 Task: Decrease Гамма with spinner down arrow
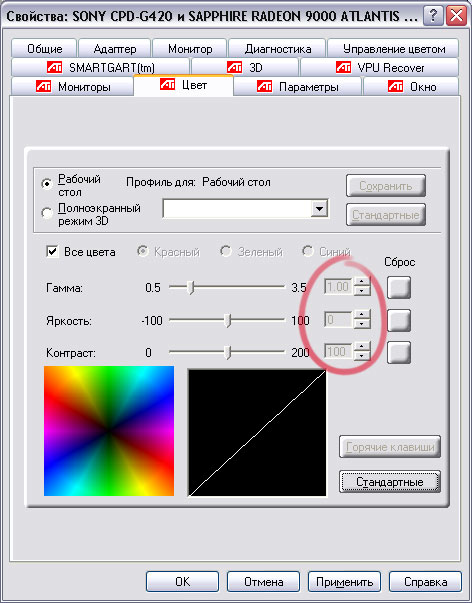tap(362, 291)
